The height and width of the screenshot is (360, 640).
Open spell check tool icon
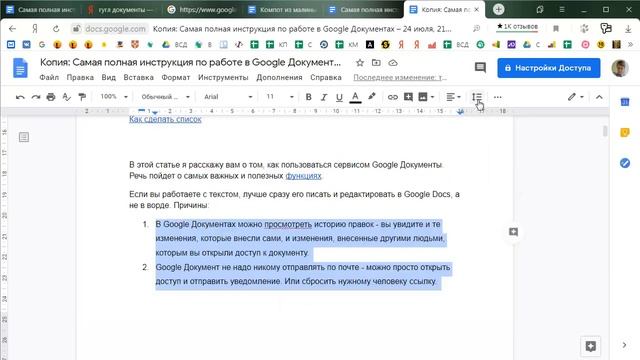67,97
